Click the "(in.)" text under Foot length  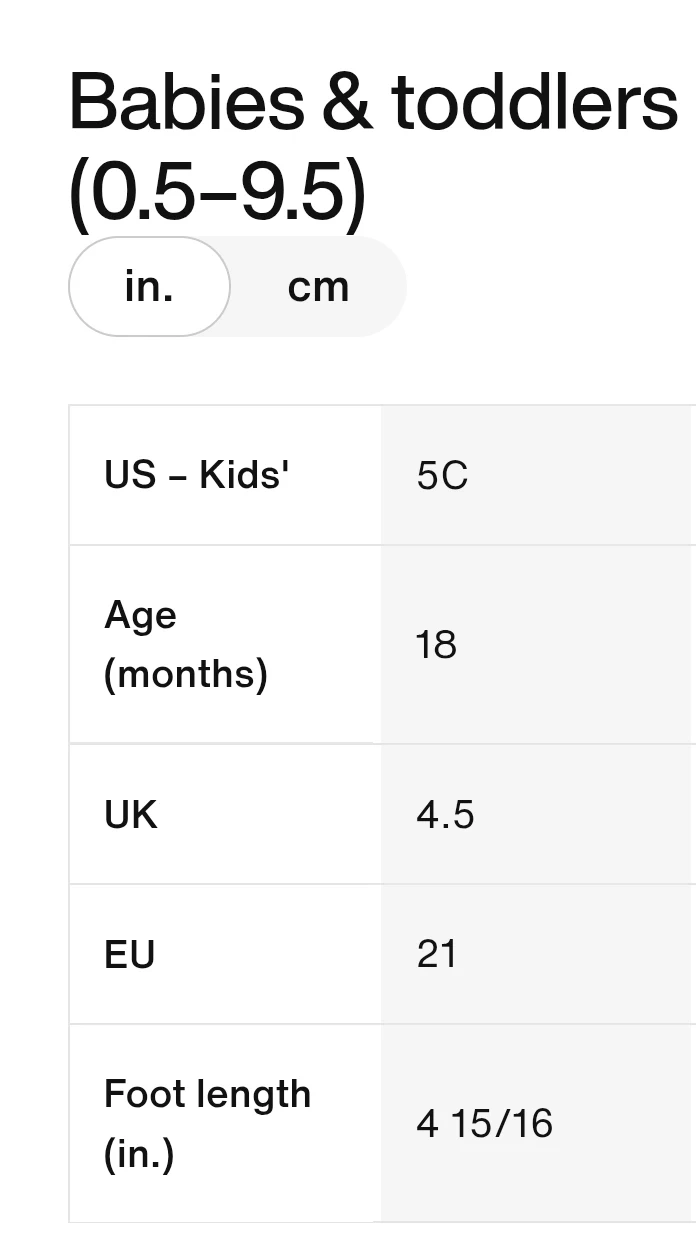tap(139, 1154)
